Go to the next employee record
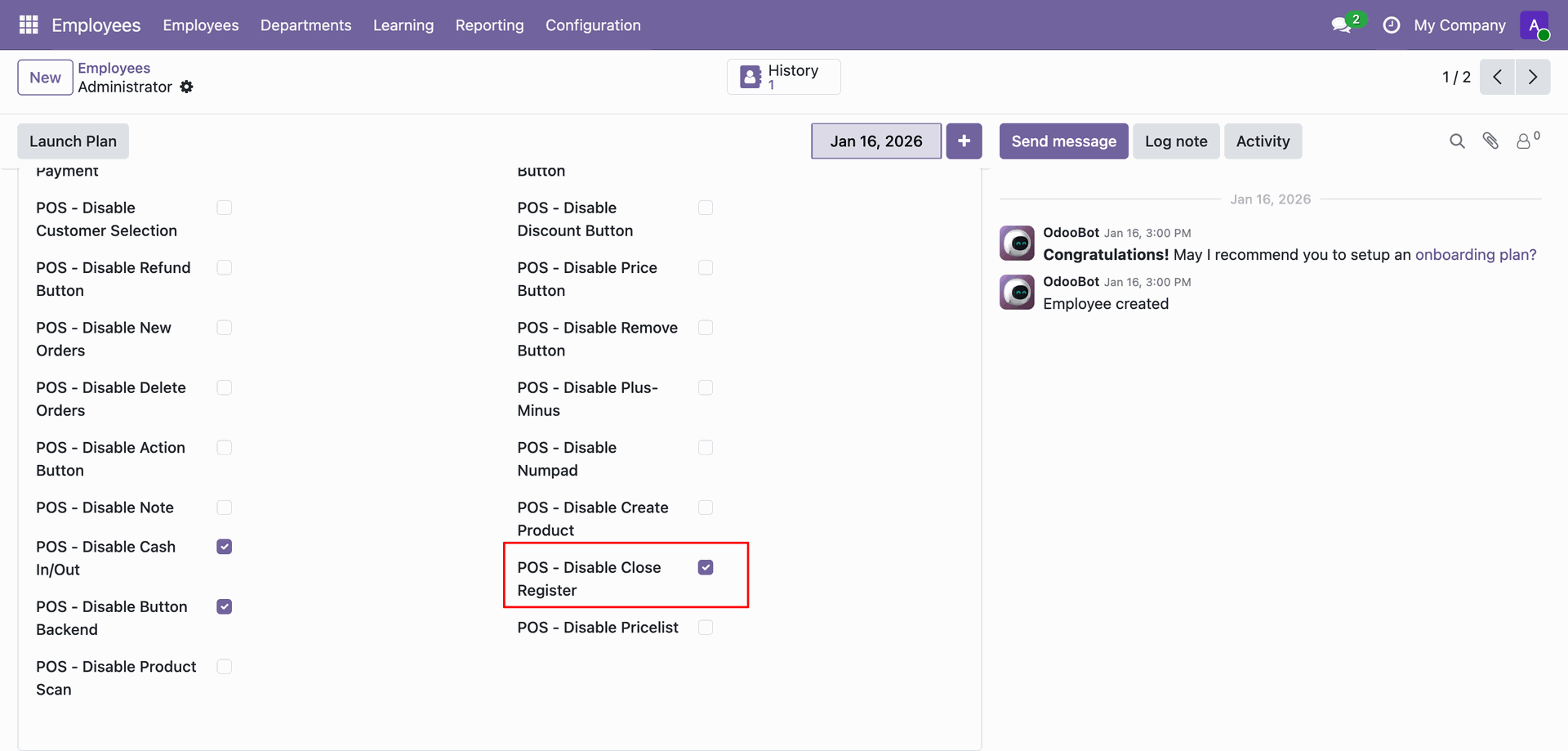 click(x=1533, y=77)
